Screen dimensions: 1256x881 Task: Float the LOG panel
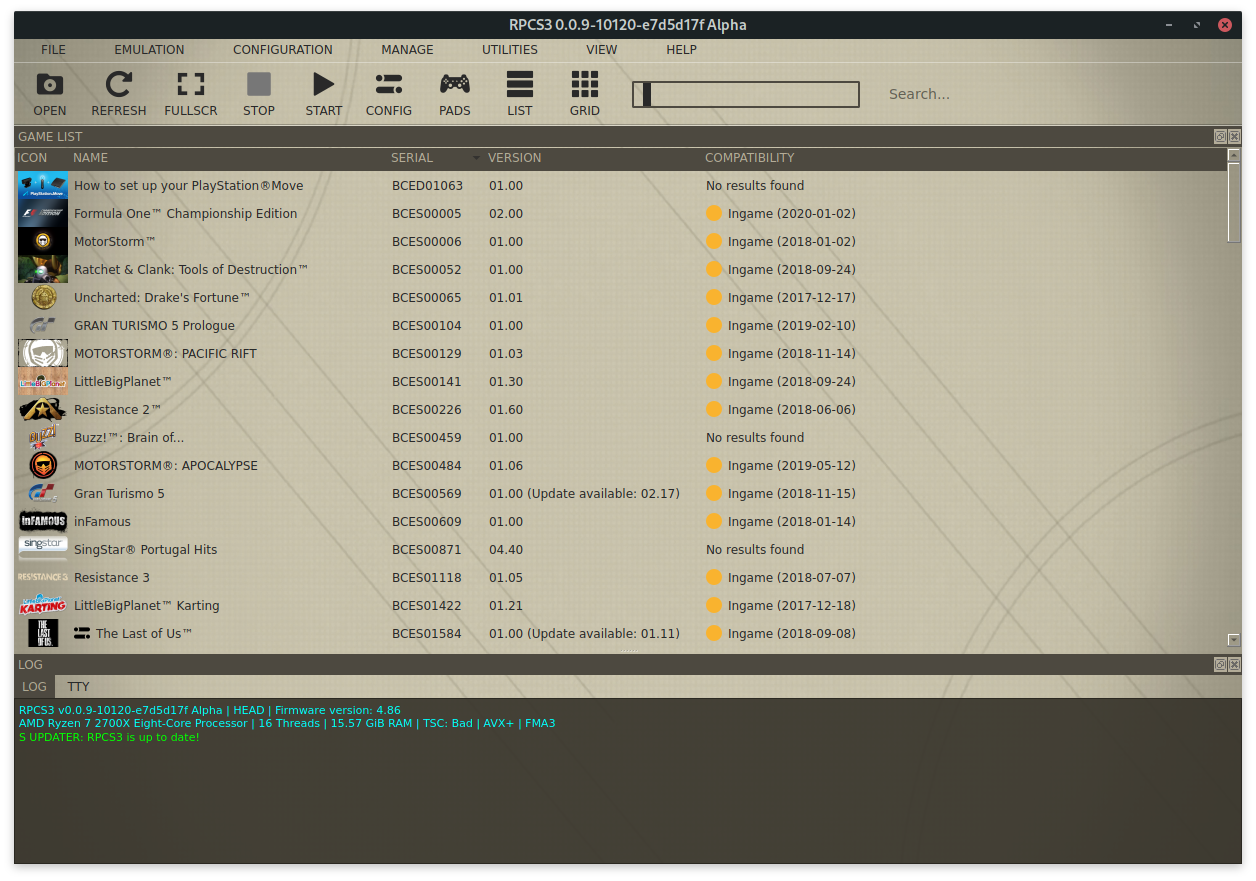pos(1220,665)
